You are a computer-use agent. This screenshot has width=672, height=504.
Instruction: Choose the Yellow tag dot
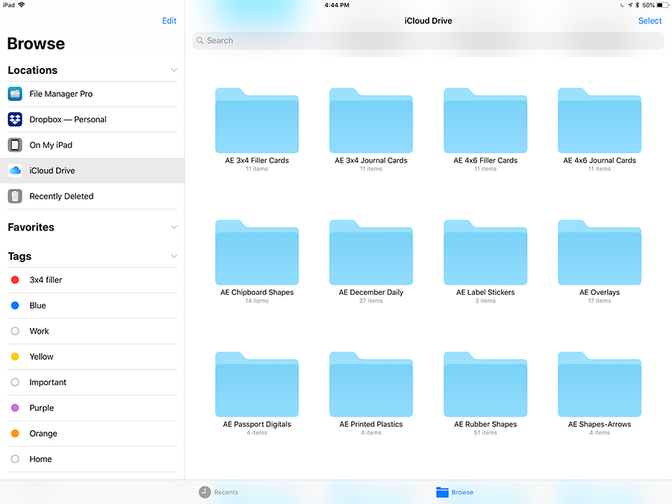pos(15,357)
